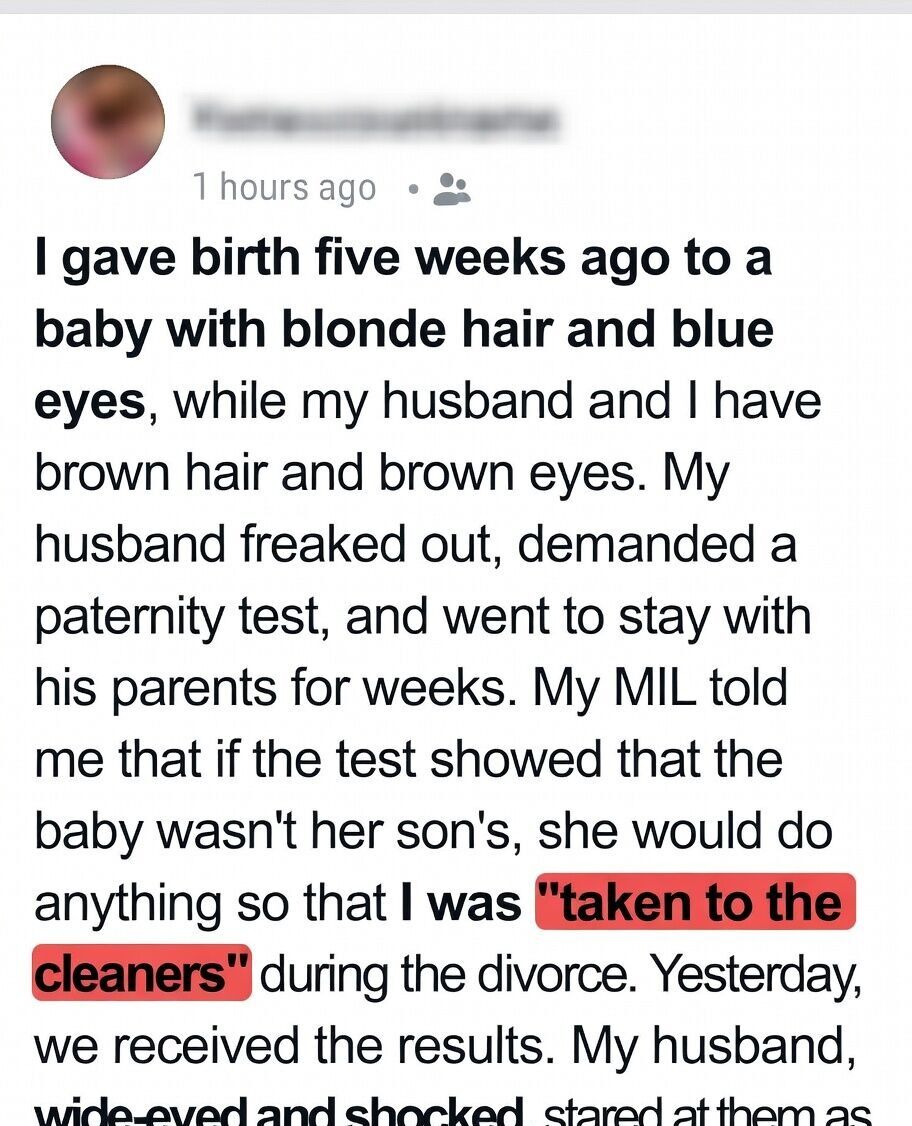
Task: Open the blurred poster username
Action: pyautogui.click(x=374, y=120)
